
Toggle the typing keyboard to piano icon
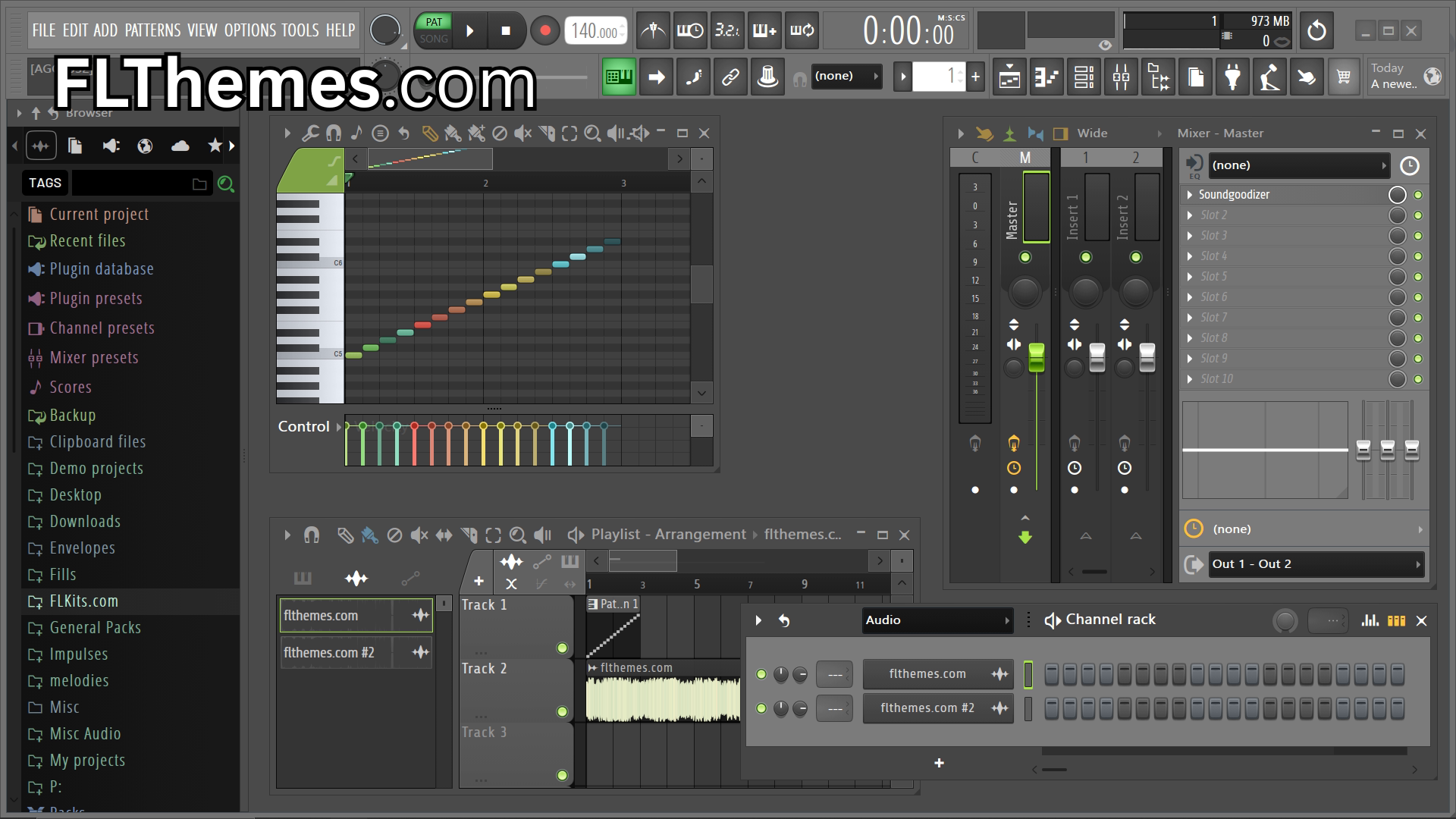click(619, 76)
